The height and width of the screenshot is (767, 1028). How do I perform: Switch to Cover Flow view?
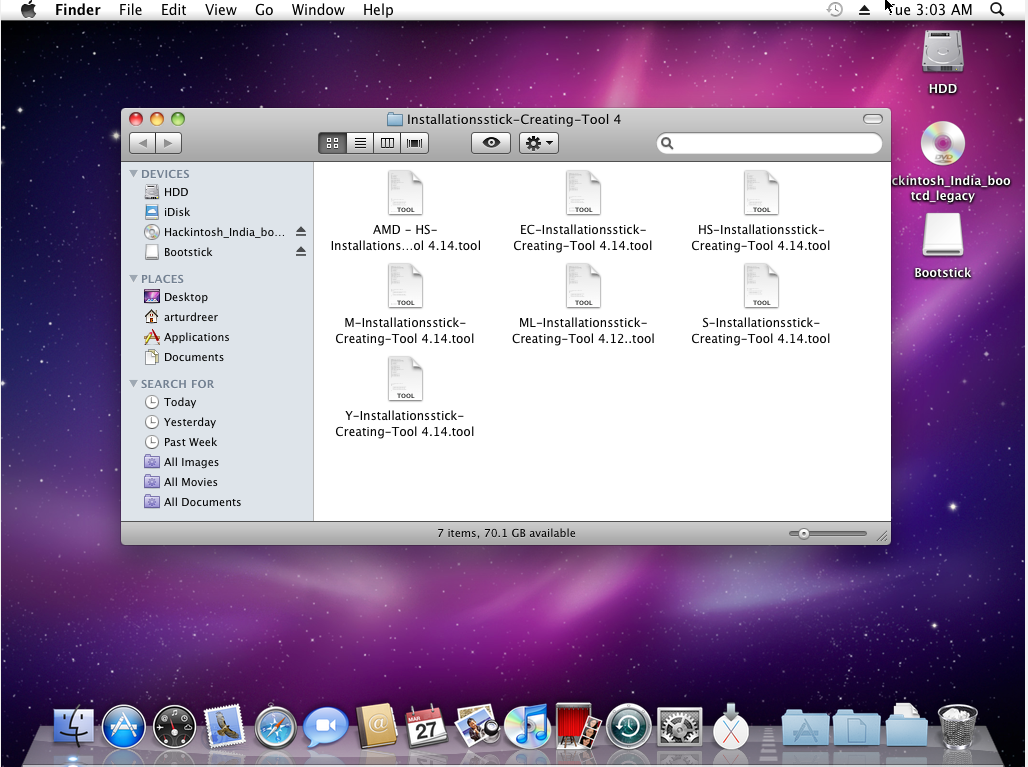[414, 143]
